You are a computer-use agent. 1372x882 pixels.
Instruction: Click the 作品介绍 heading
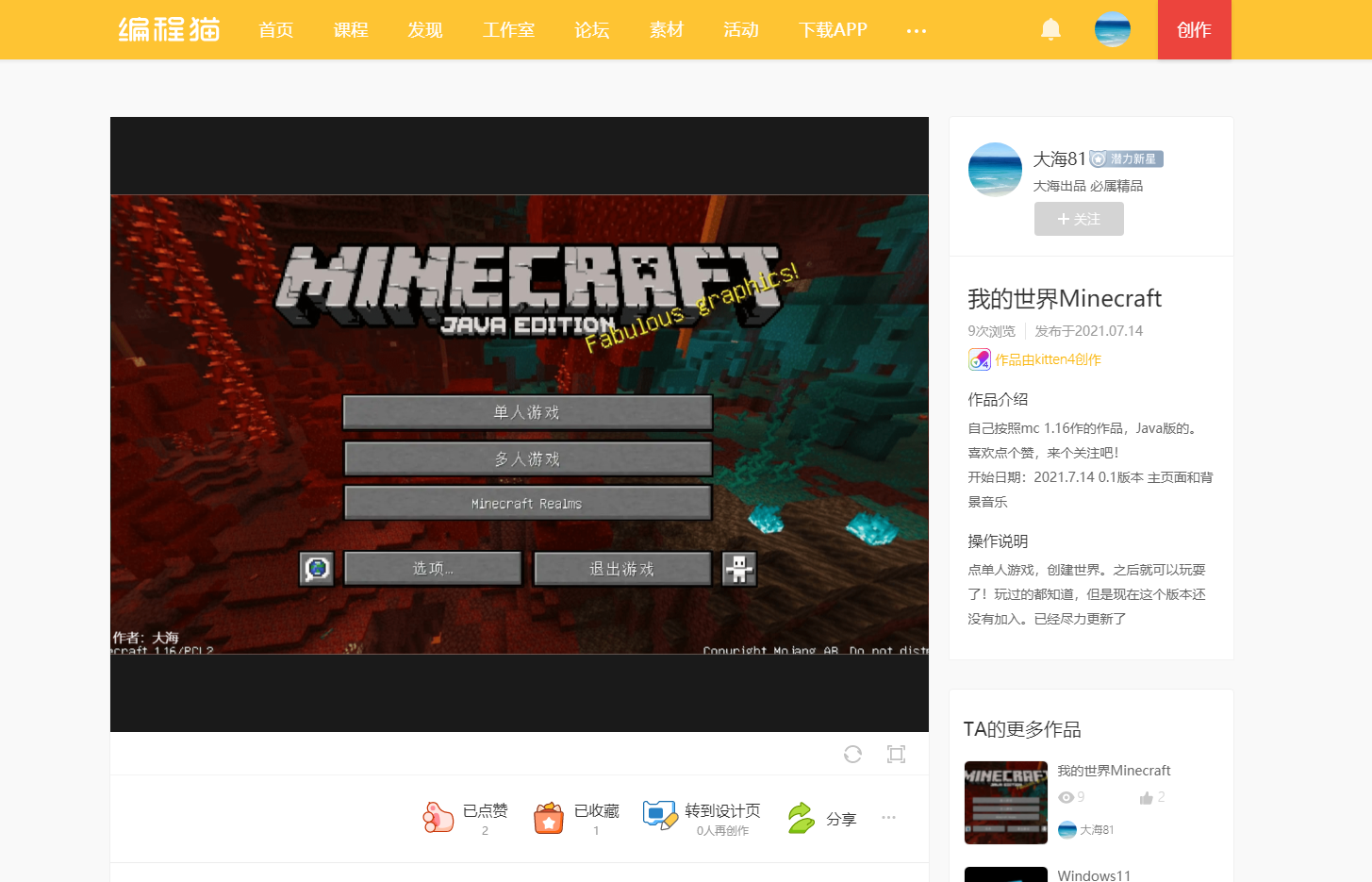(998, 400)
